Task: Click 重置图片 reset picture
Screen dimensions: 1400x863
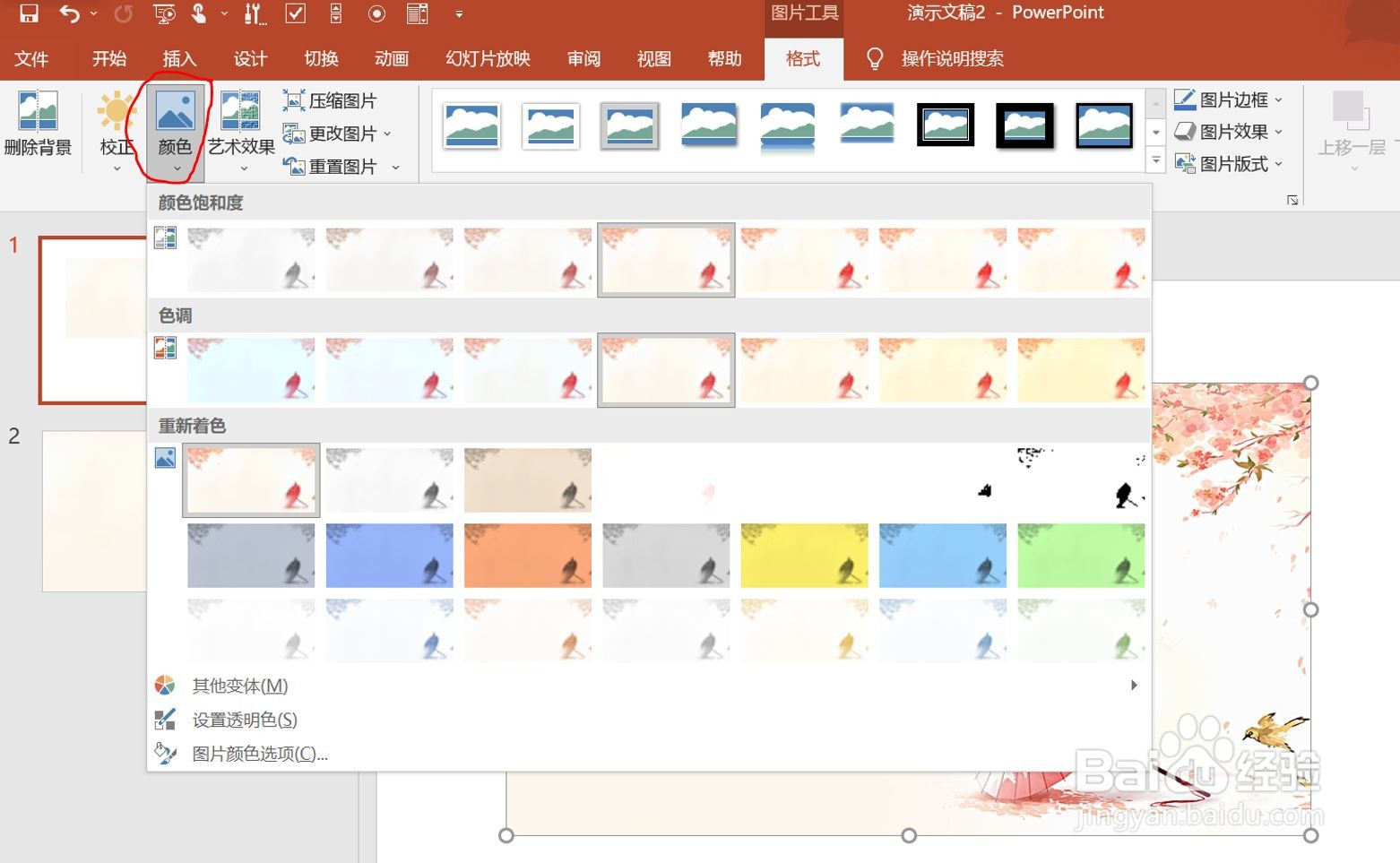Action: pos(330,167)
